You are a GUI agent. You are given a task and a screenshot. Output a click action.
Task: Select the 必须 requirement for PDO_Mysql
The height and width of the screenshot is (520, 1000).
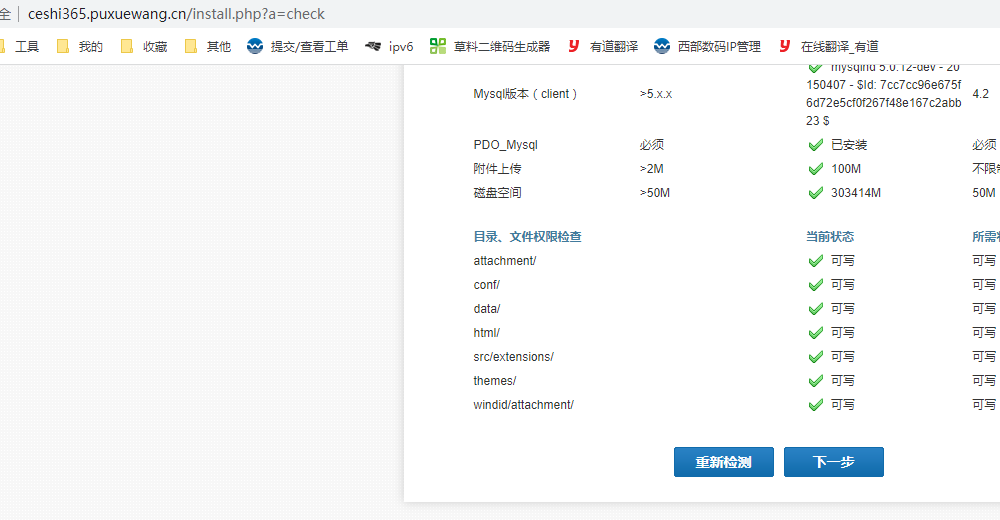(x=652, y=145)
